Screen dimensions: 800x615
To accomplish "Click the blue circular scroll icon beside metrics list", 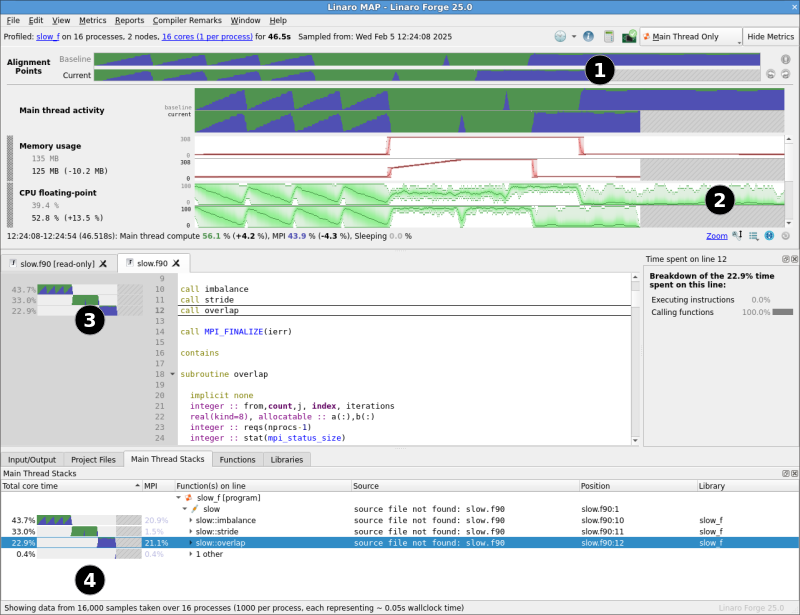I will [769, 236].
